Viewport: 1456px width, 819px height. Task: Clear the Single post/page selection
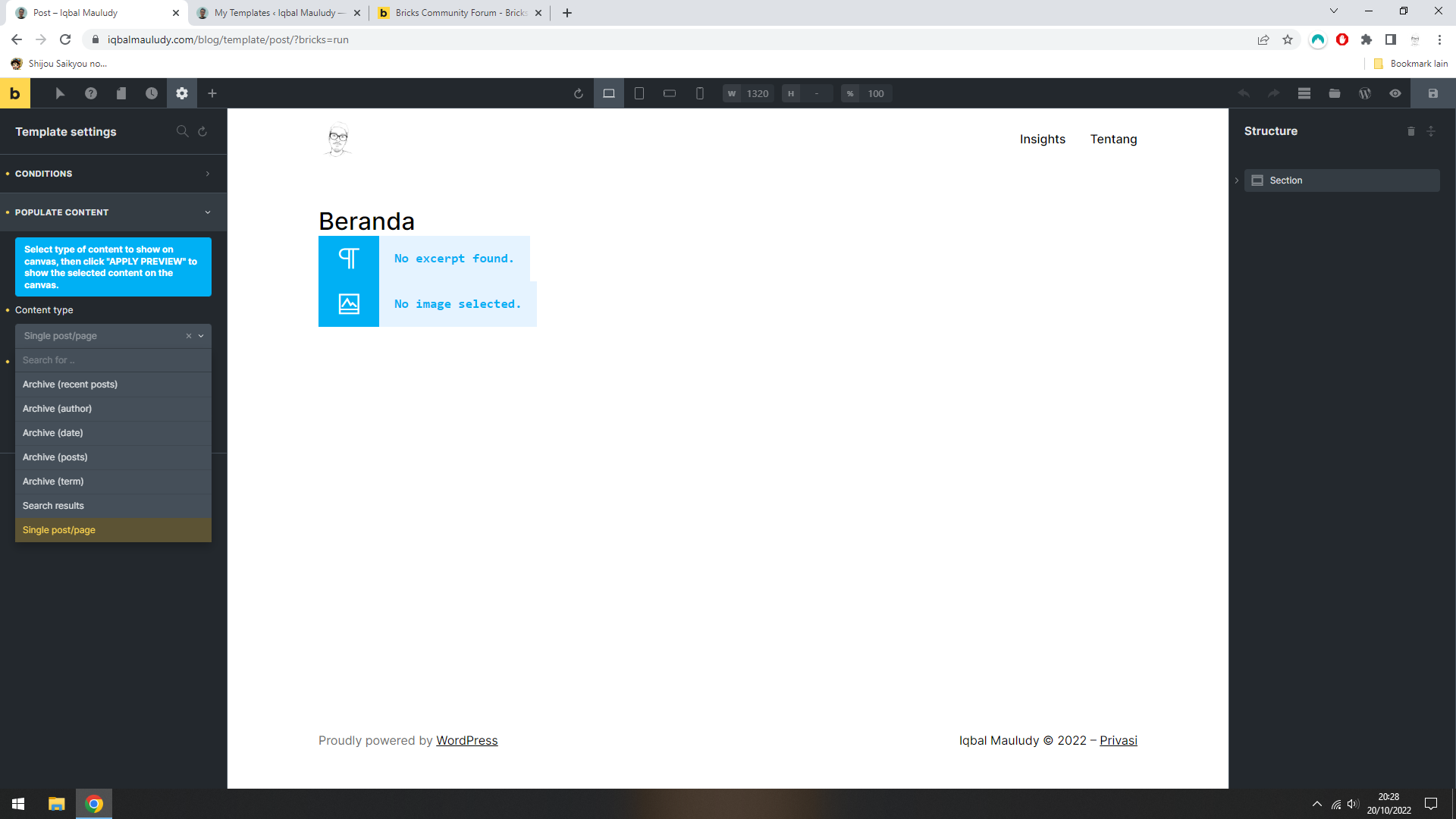189,336
